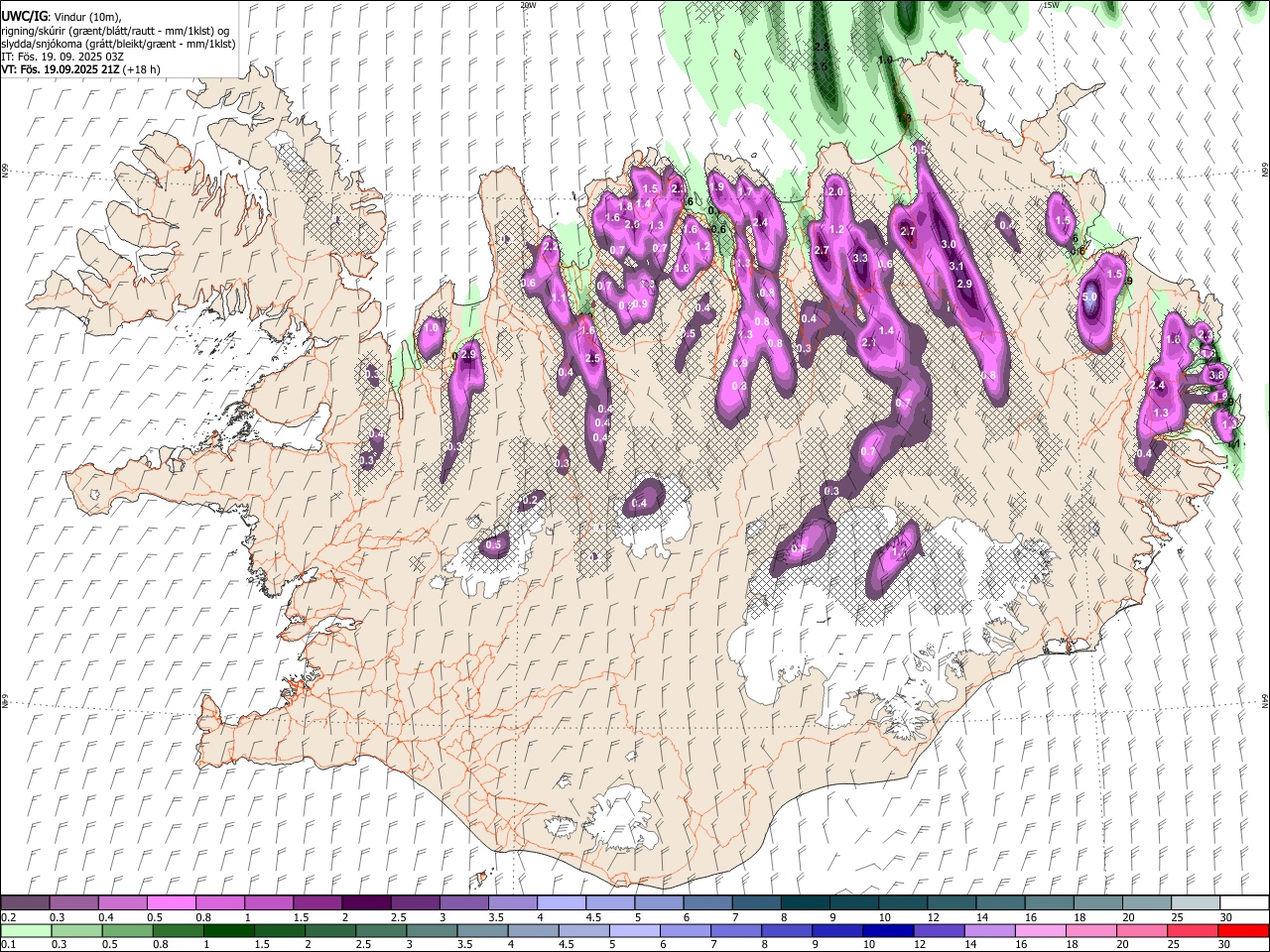Select the "Vindur (10m)" text in header
The image size is (1270, 952).
click(x=87, y=17)
